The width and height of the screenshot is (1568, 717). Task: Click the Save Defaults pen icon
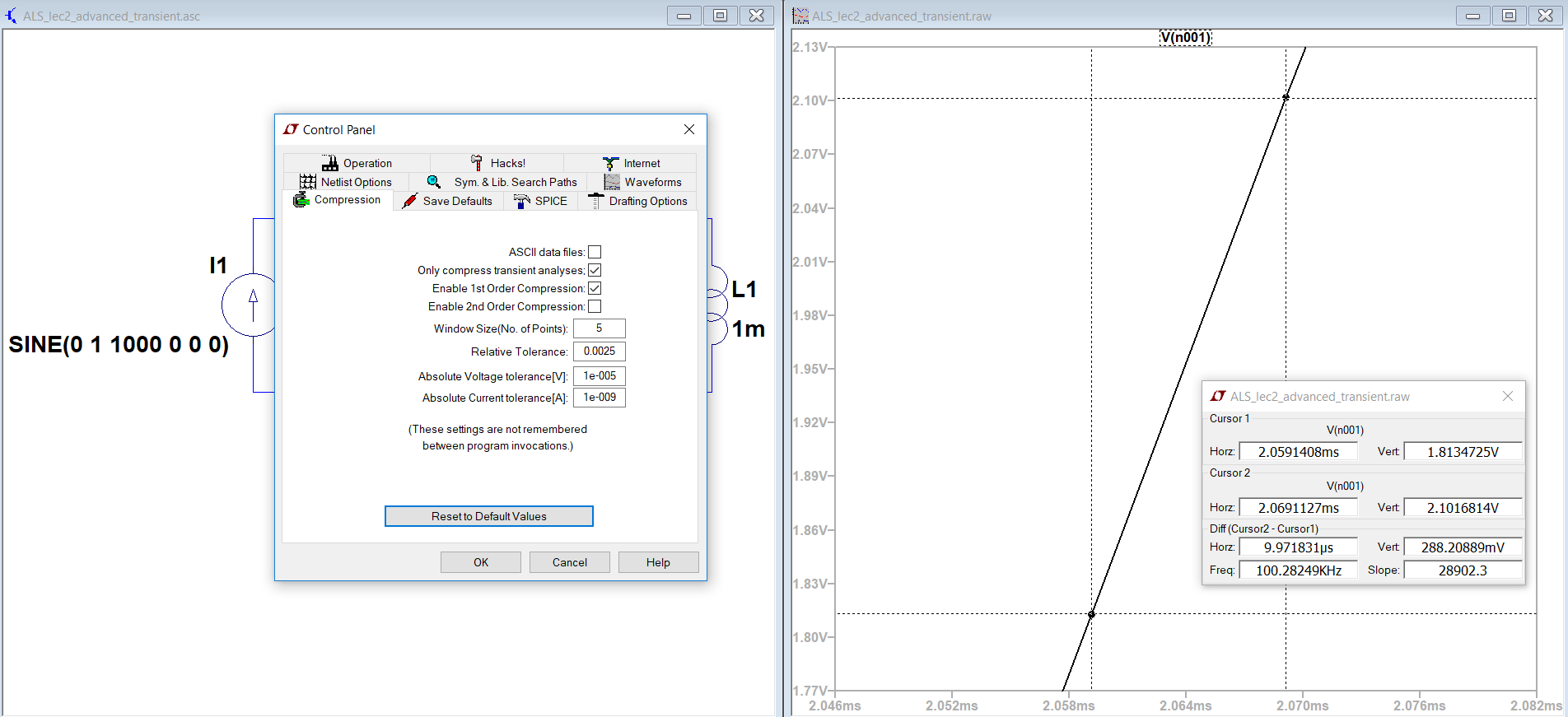(410, 201)
